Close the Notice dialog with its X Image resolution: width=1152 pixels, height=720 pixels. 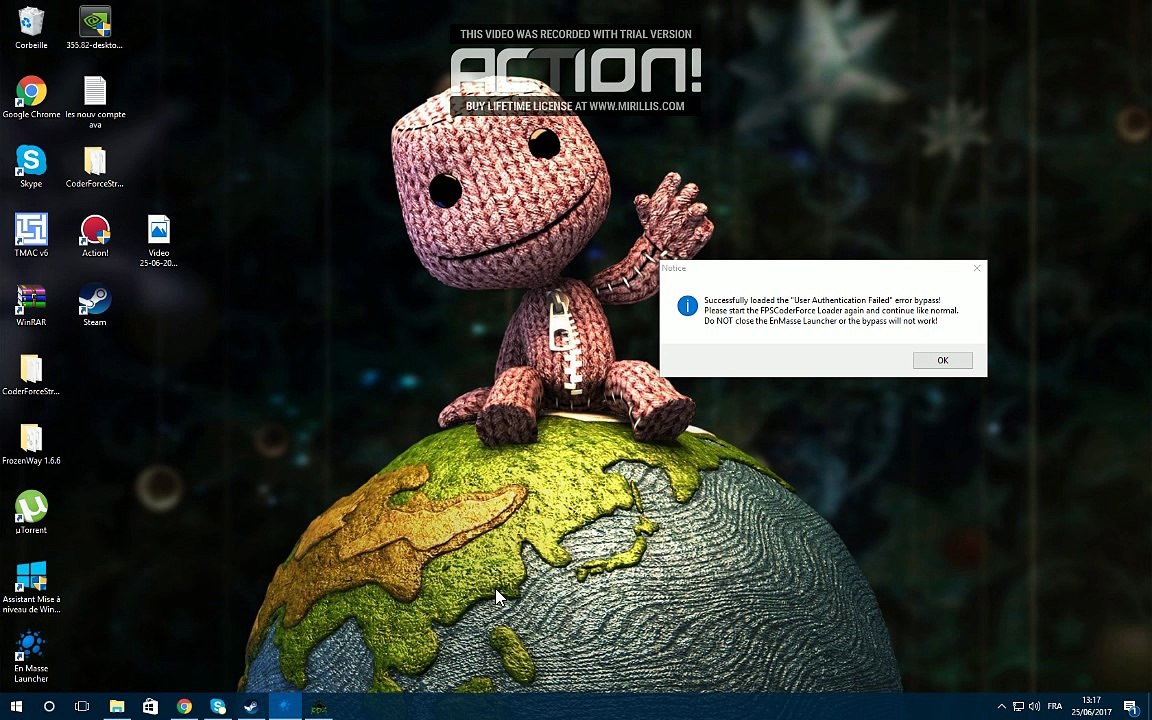click(977, 268)
